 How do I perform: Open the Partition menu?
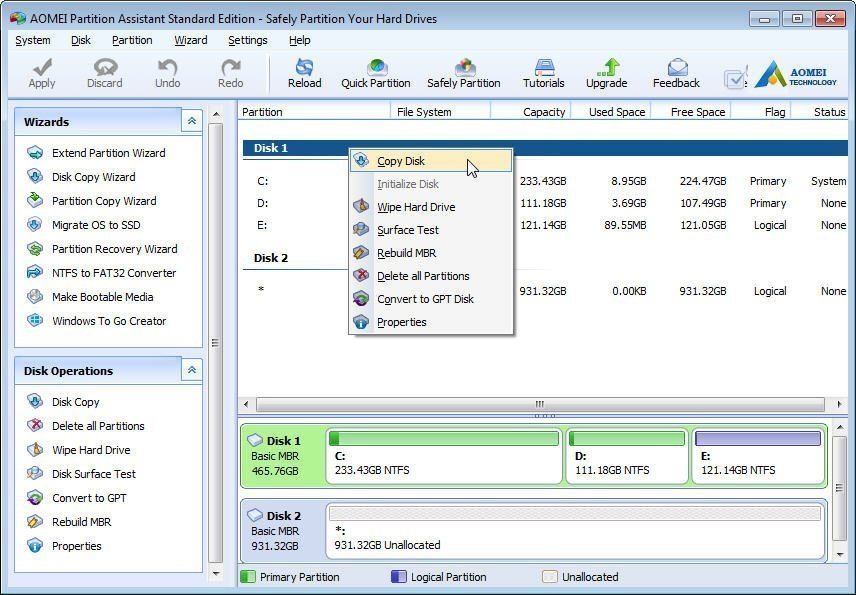(132, 40)
